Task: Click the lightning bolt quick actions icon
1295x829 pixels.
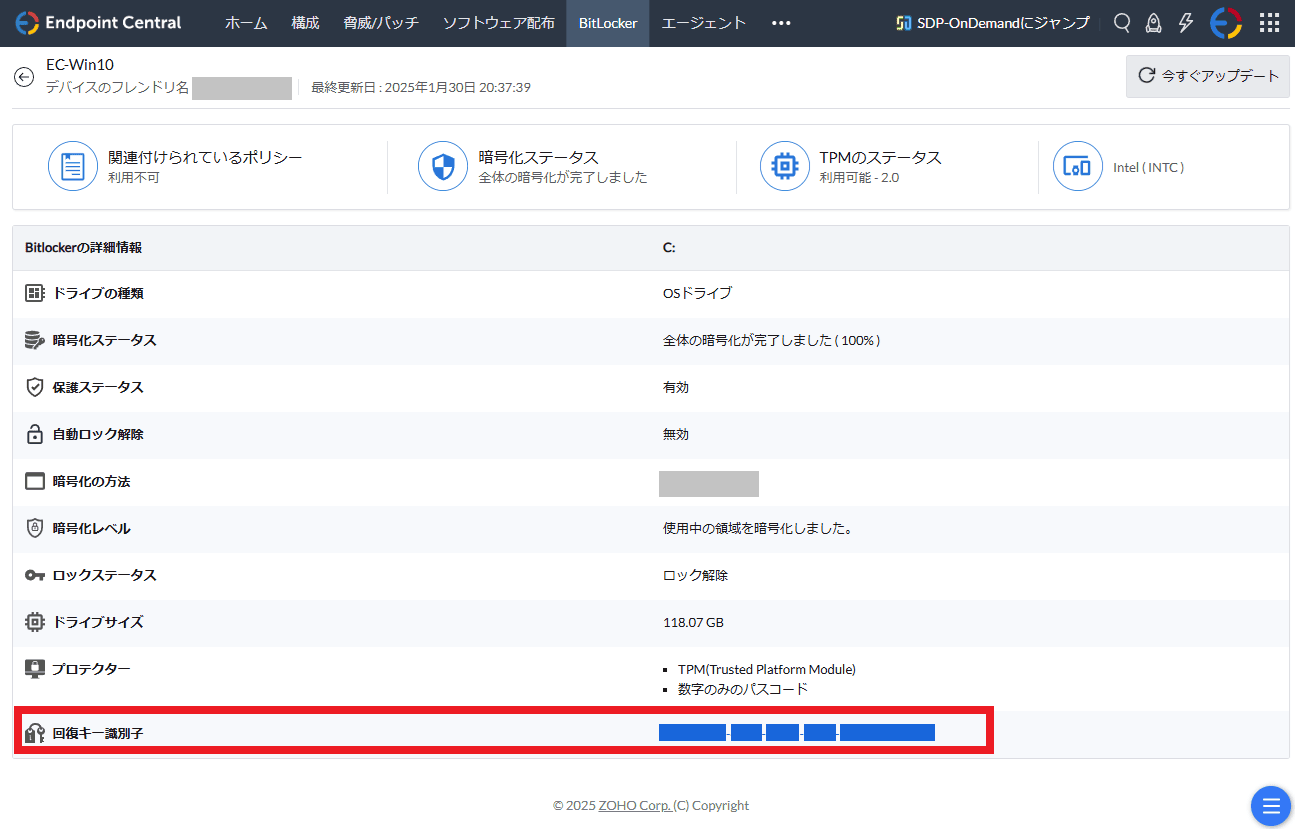Action: pos(1186,23)
